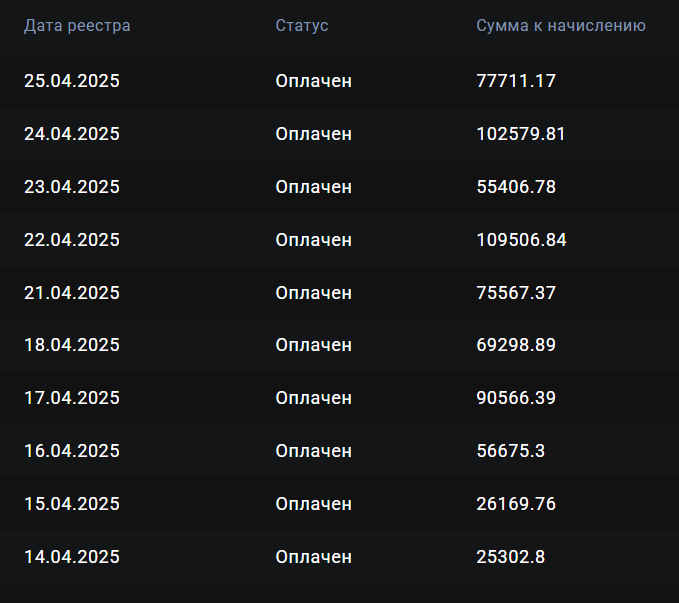Select the row dated 24.04.2025
The image size is (679, 603).
340,134
